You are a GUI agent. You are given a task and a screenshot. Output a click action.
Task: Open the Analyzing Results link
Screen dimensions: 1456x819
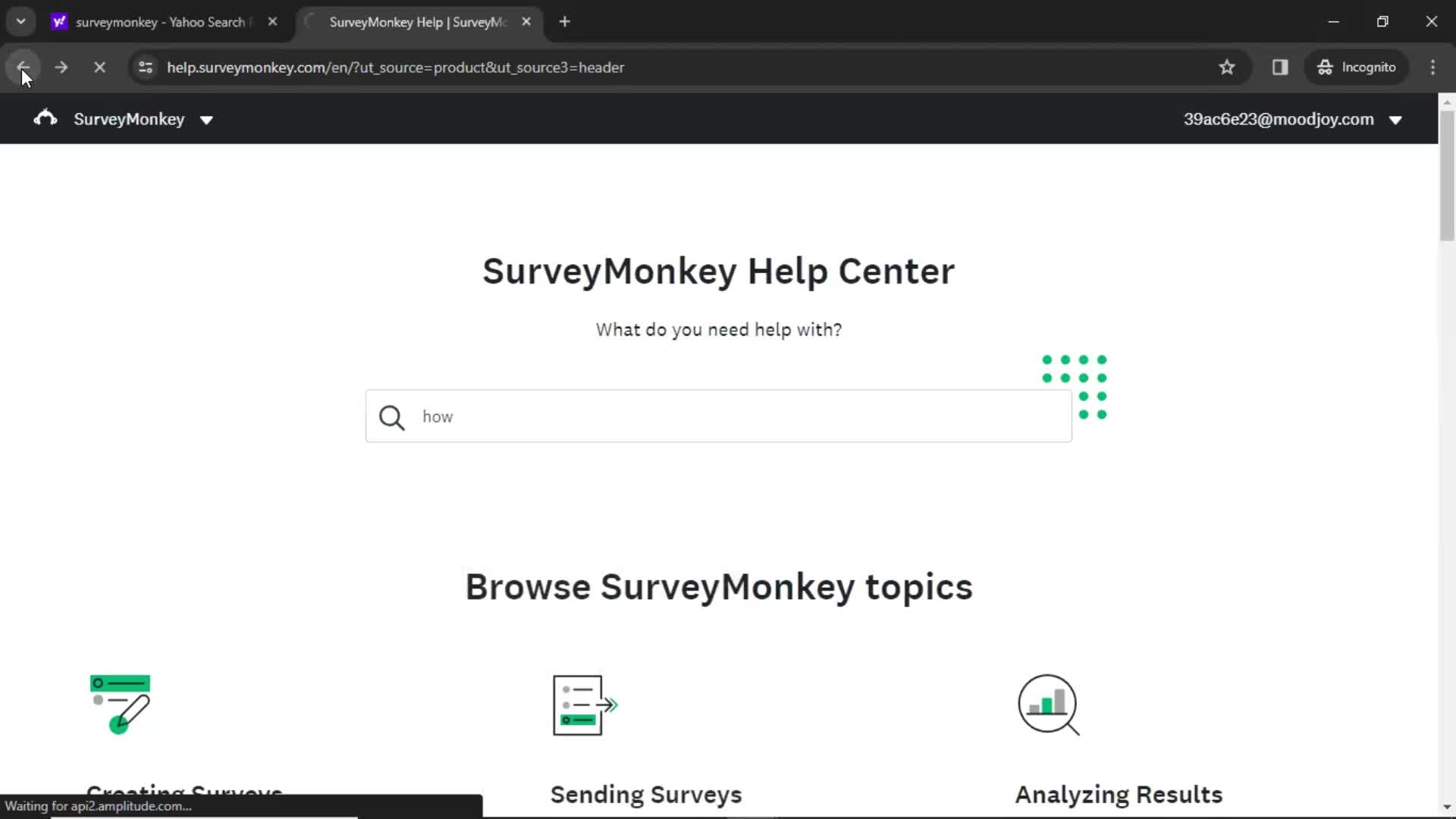(1119, 794)
